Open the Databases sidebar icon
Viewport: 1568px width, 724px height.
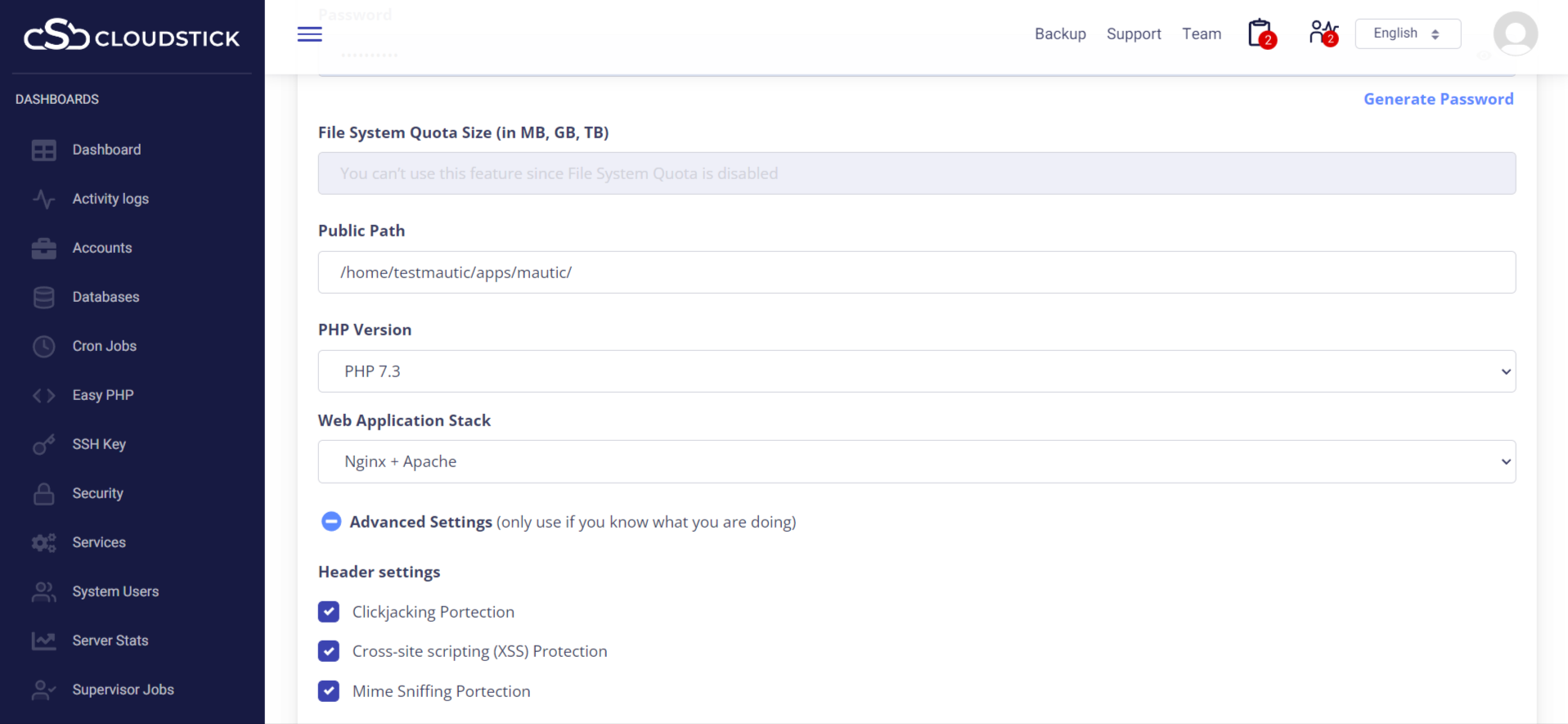pyautogui.click(x=44, y=297)
